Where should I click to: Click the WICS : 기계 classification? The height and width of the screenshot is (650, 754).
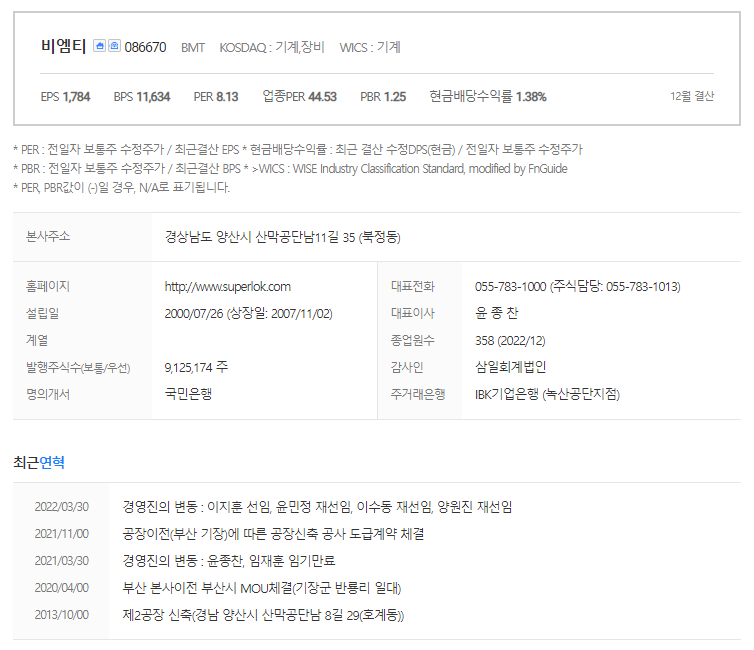coord(370,47)
